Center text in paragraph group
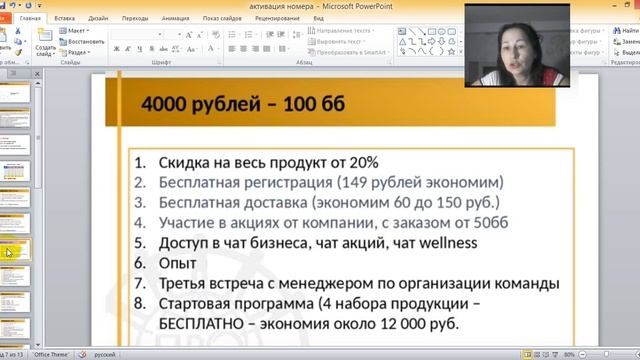The width and height of the screenshot is (640, 360). pos(244,49)
